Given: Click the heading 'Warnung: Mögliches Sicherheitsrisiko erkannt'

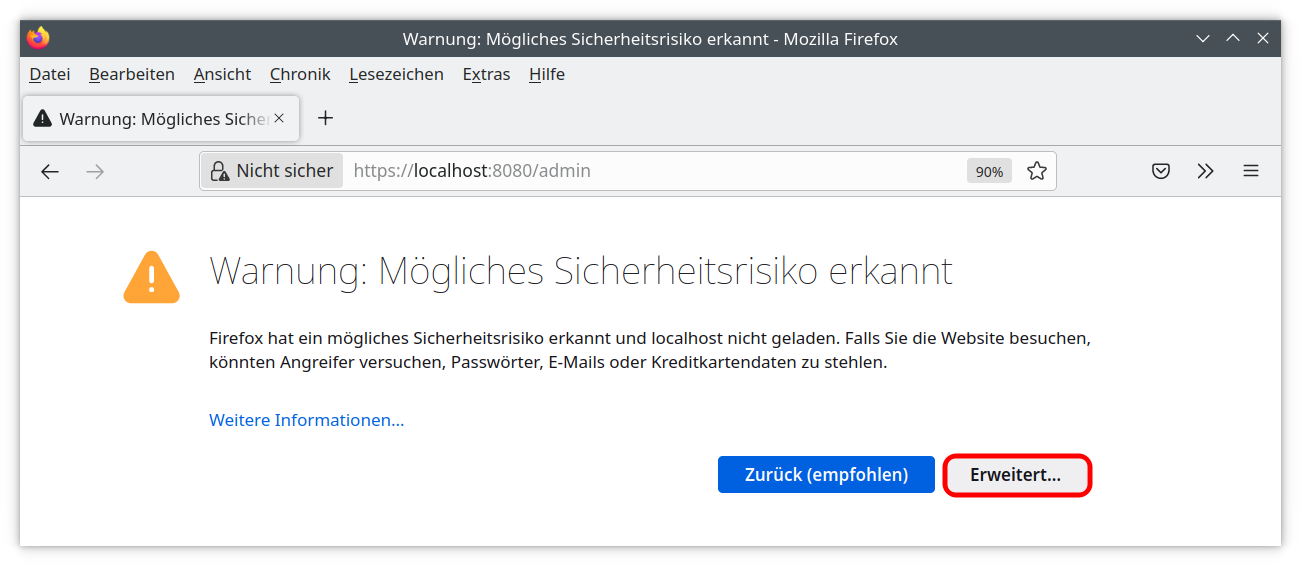Looking at the screenshot, I should [x=581, y=271].
